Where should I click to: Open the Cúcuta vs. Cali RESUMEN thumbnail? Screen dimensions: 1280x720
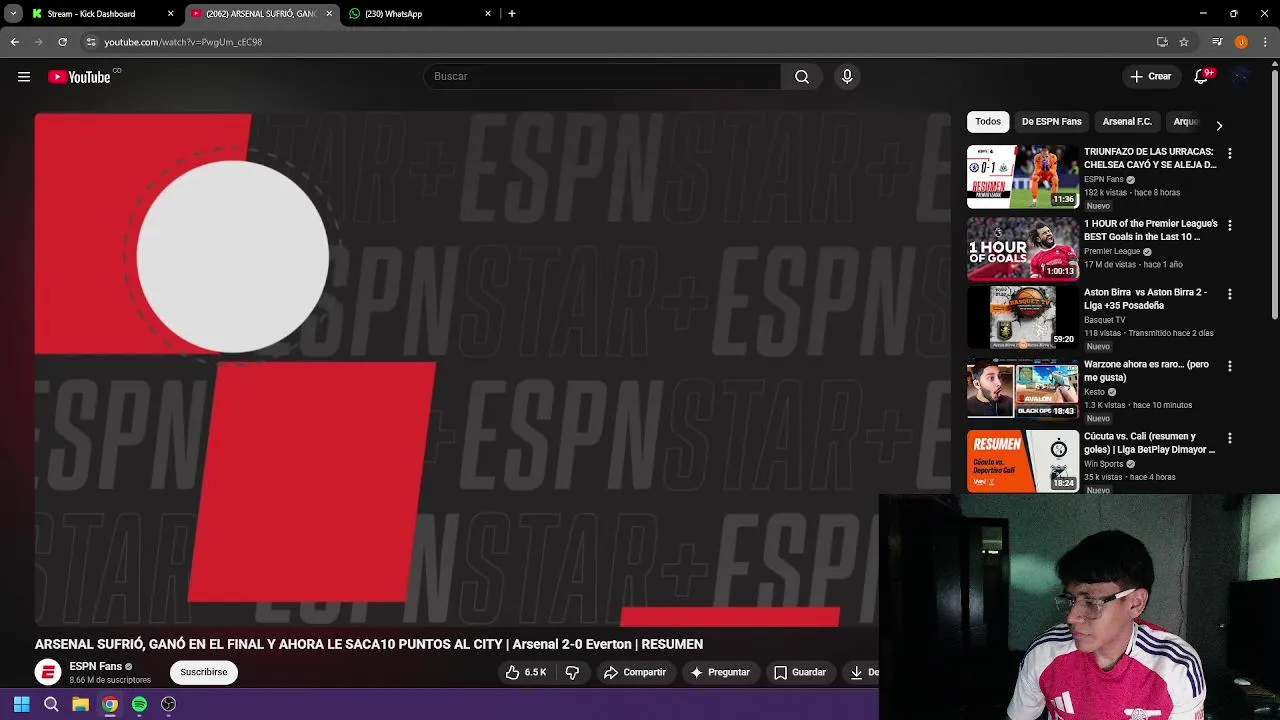coord(1023,462)
